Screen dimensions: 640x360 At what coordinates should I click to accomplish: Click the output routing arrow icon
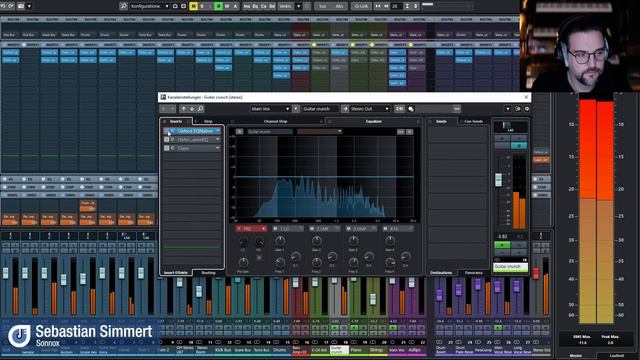(x=345, y=109)
